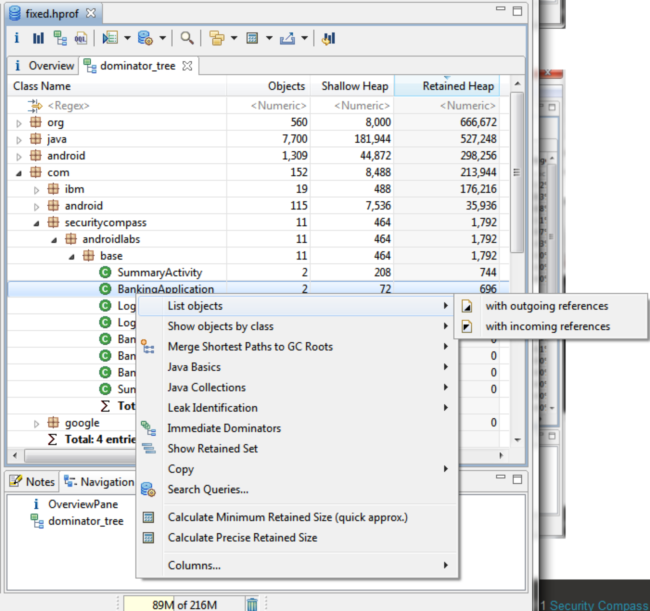Screen dimensions: 650x611
Task: Click the base package icon
Action: [88, 256]
